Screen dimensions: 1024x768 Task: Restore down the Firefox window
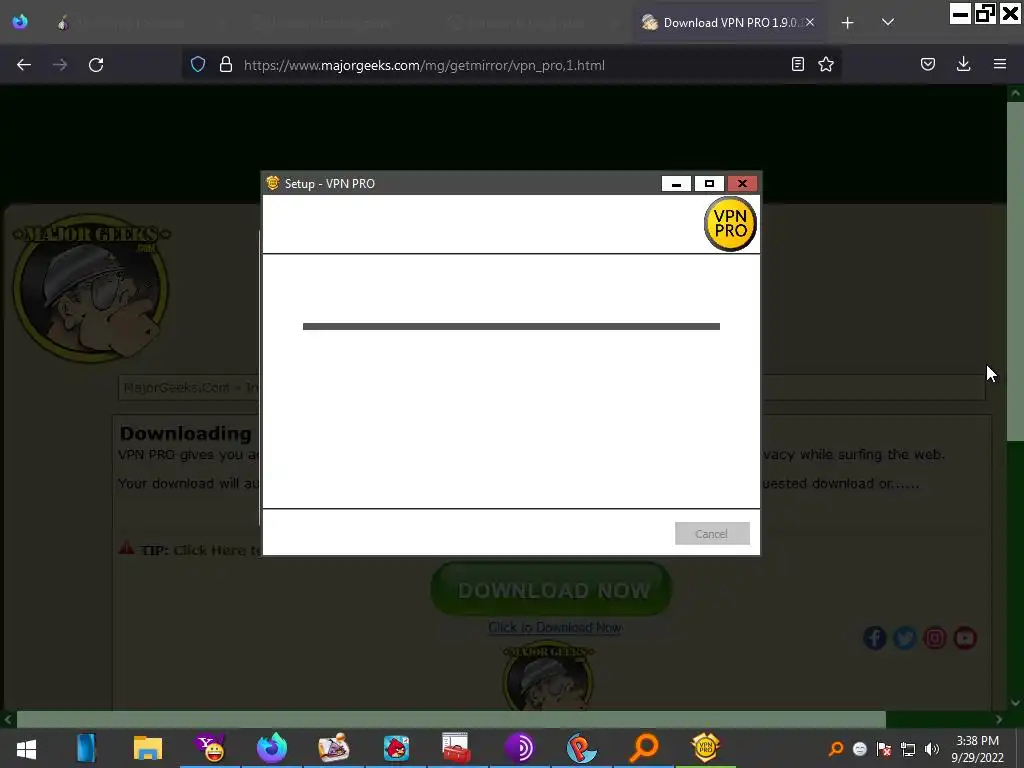pos(985,13)
